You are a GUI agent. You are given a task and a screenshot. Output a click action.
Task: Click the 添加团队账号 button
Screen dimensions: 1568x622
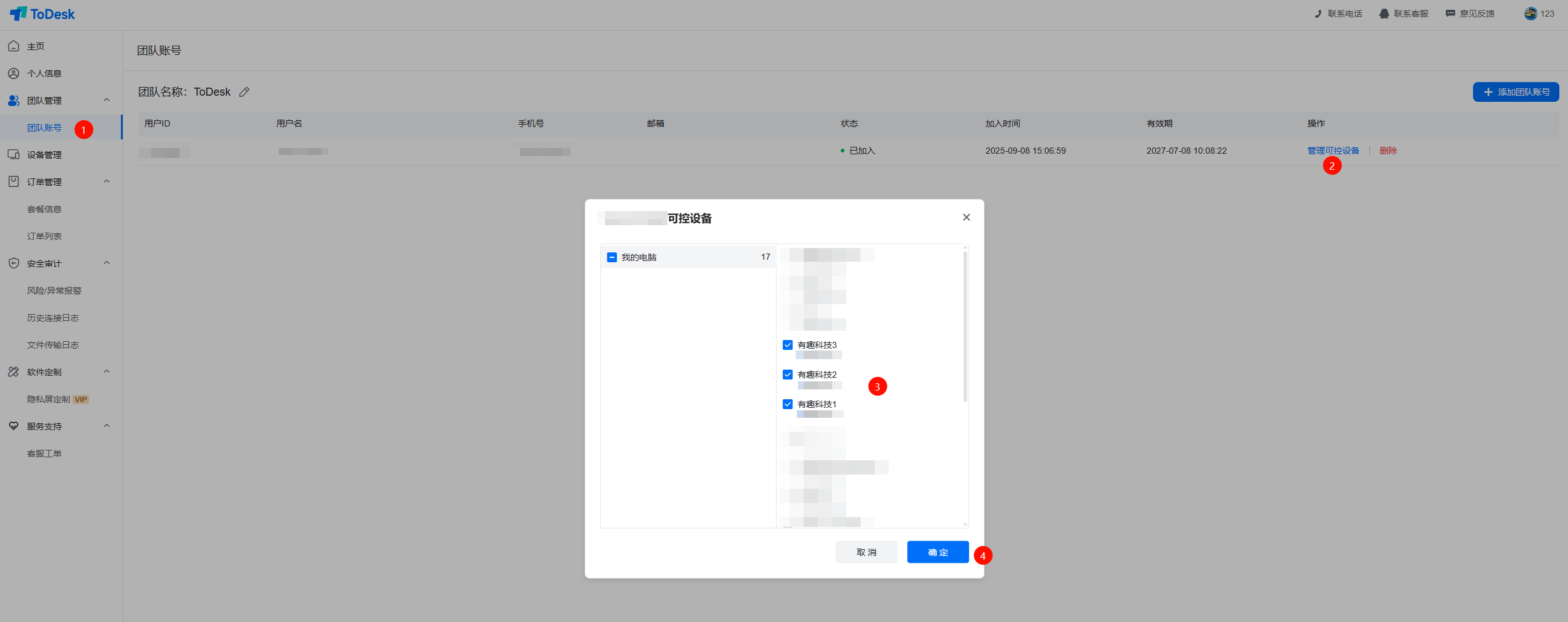click(1516, 92)
